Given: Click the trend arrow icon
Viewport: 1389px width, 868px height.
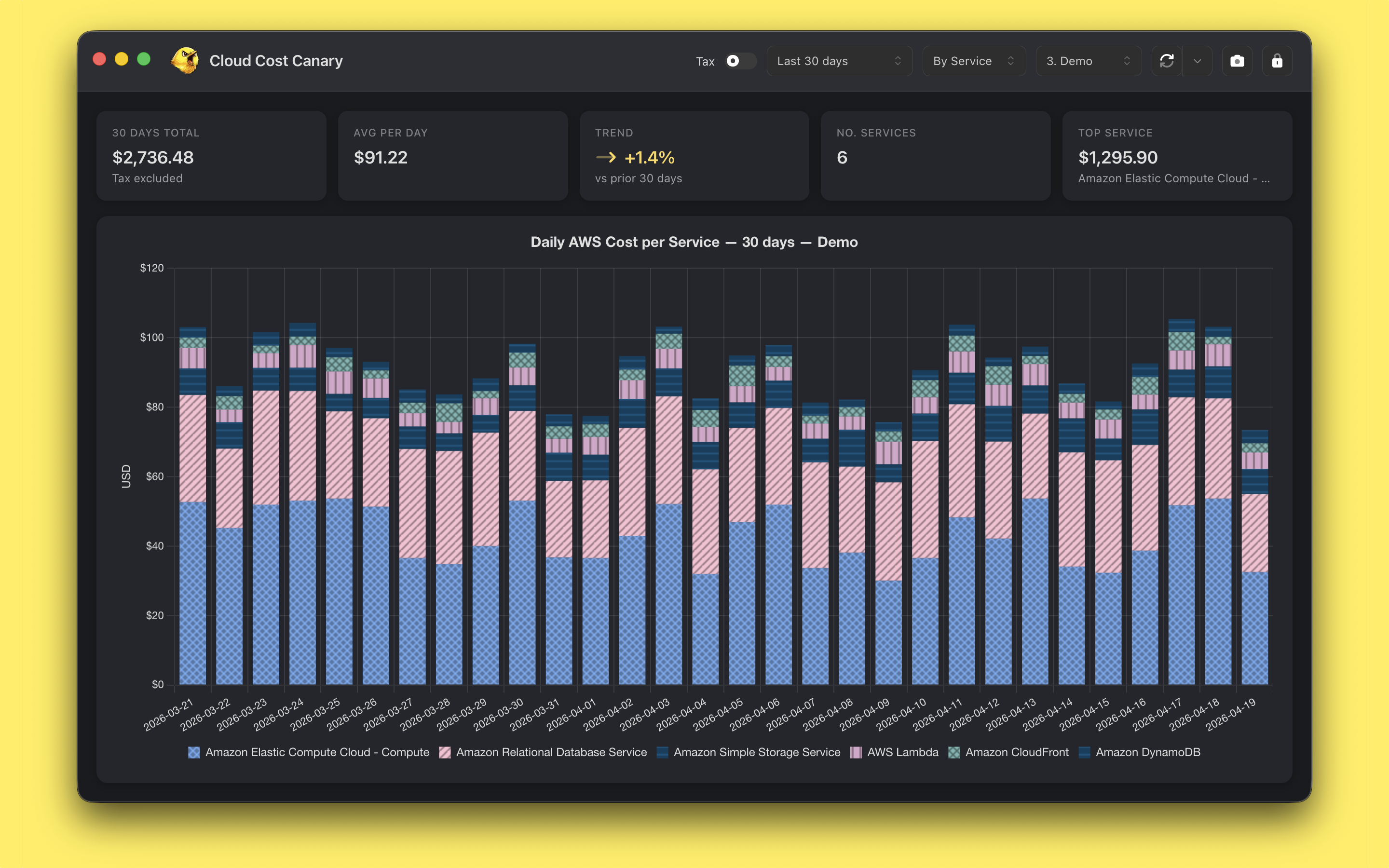Looking at the screenshot, I should 606,157.
